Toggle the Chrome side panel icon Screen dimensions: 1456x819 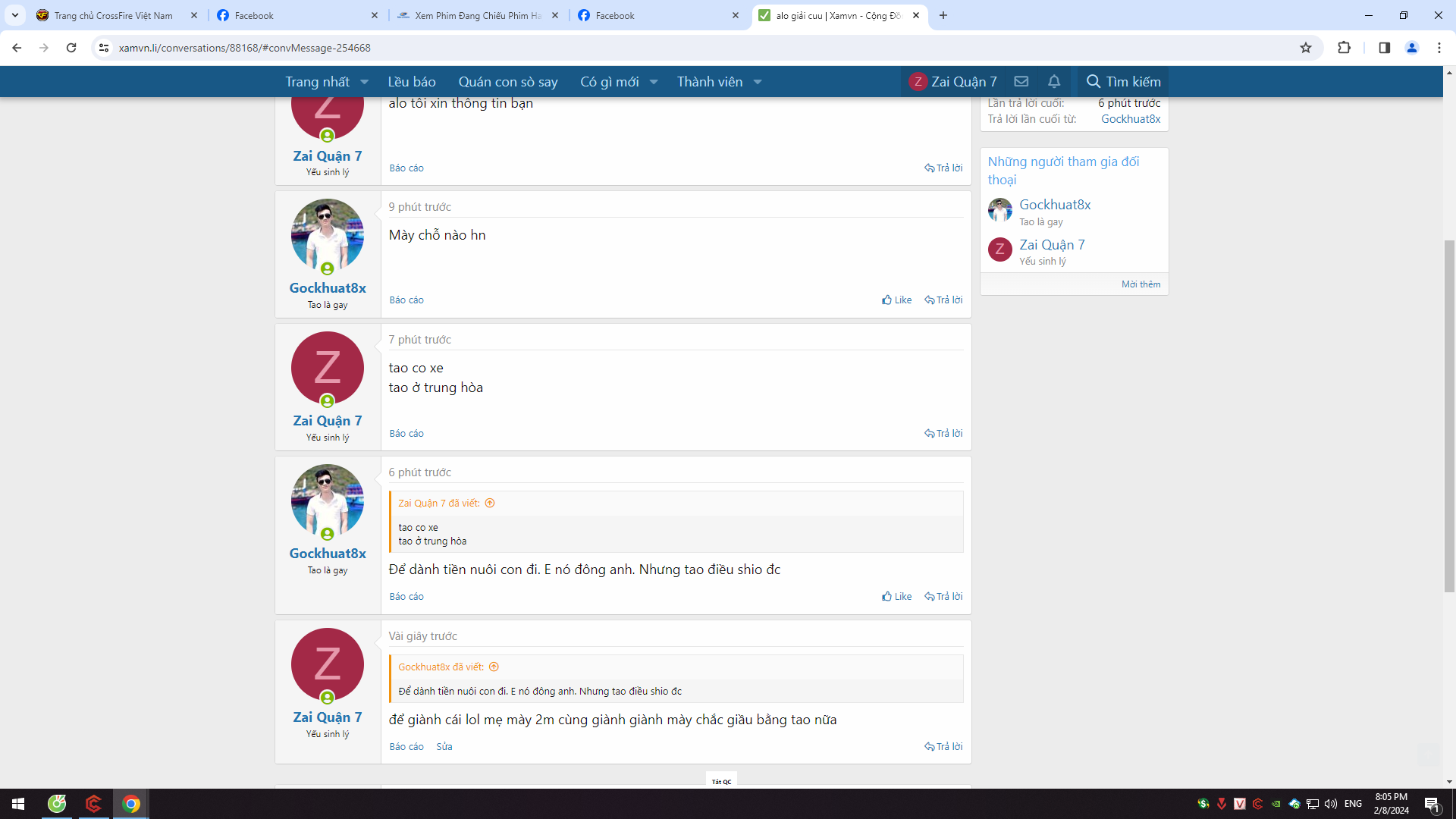point(1384,48)
